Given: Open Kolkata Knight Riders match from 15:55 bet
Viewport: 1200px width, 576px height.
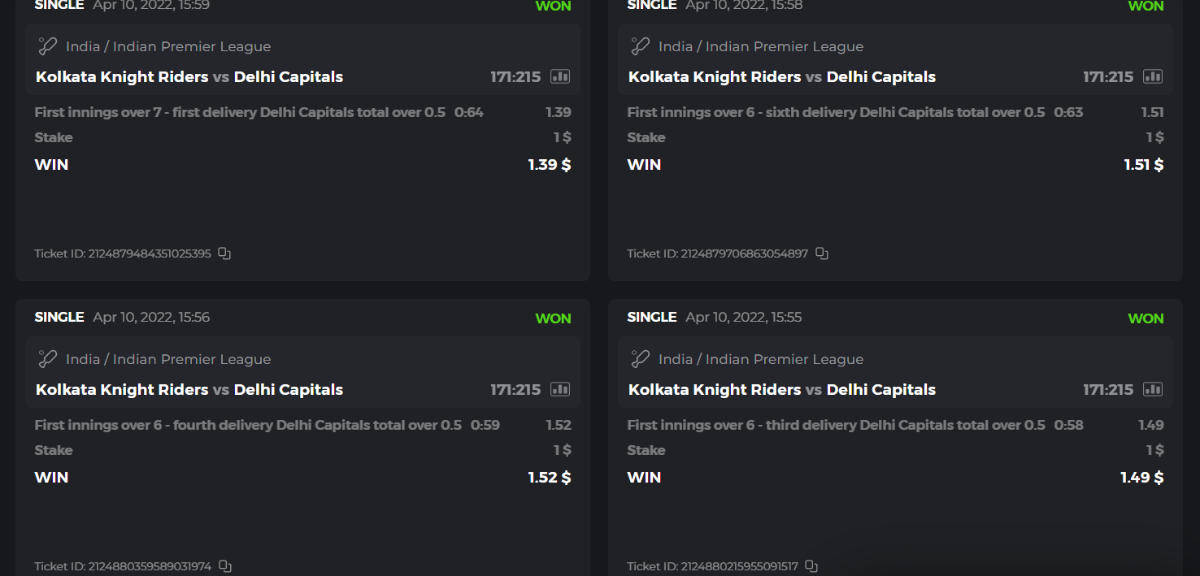Looking at the screenshot, I should point(715,390).
